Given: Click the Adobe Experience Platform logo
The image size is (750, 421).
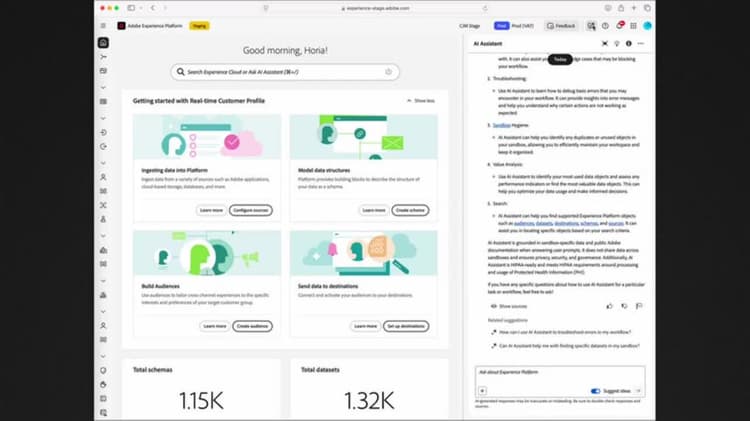Looking at the screenshot, I should [121, 26].
